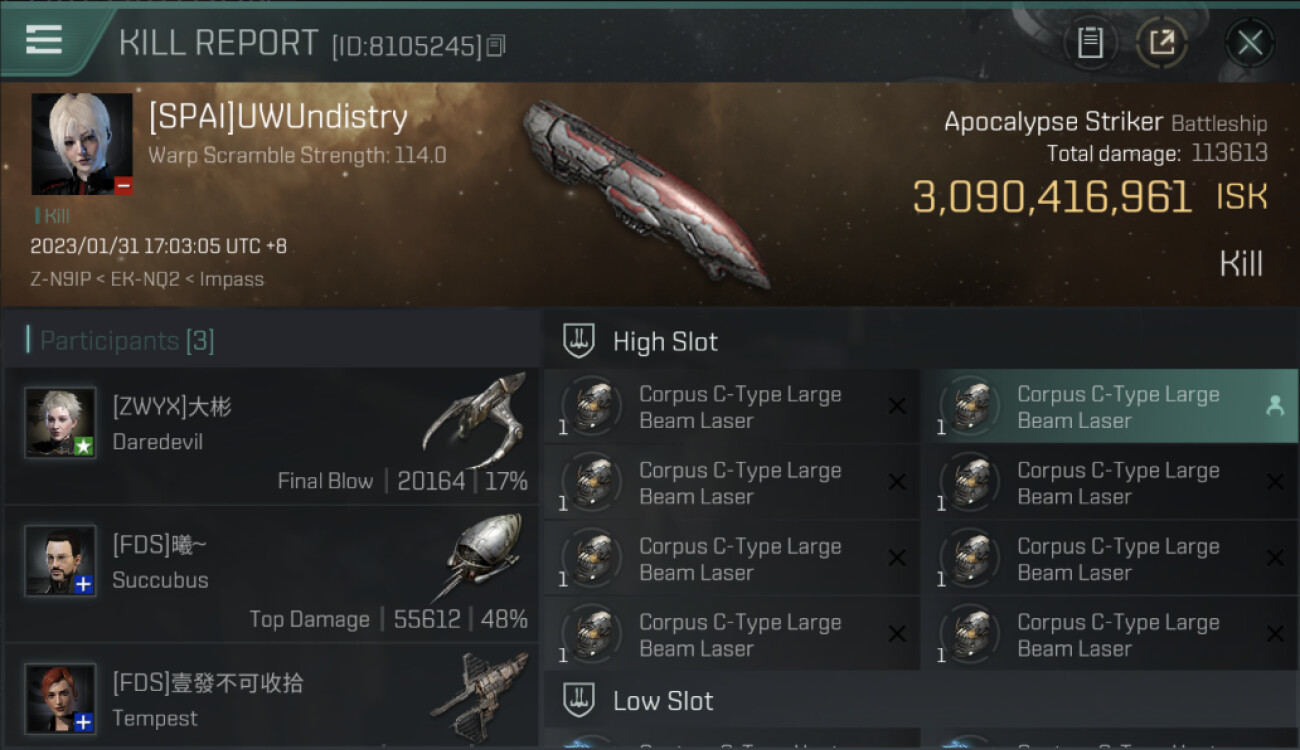Click the Tempest ship icon

point(480,694)
